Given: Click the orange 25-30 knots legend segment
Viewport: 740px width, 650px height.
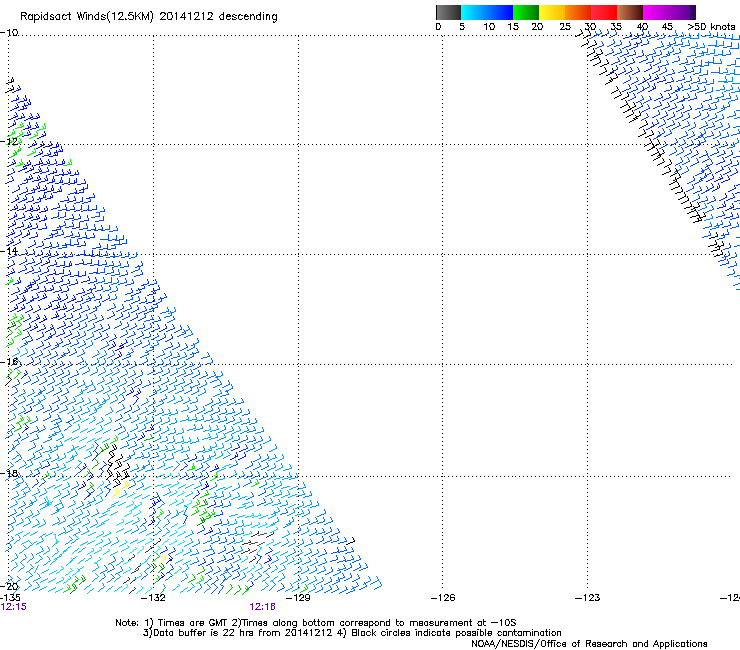Looking at the screenshot, I should (578, 12).
